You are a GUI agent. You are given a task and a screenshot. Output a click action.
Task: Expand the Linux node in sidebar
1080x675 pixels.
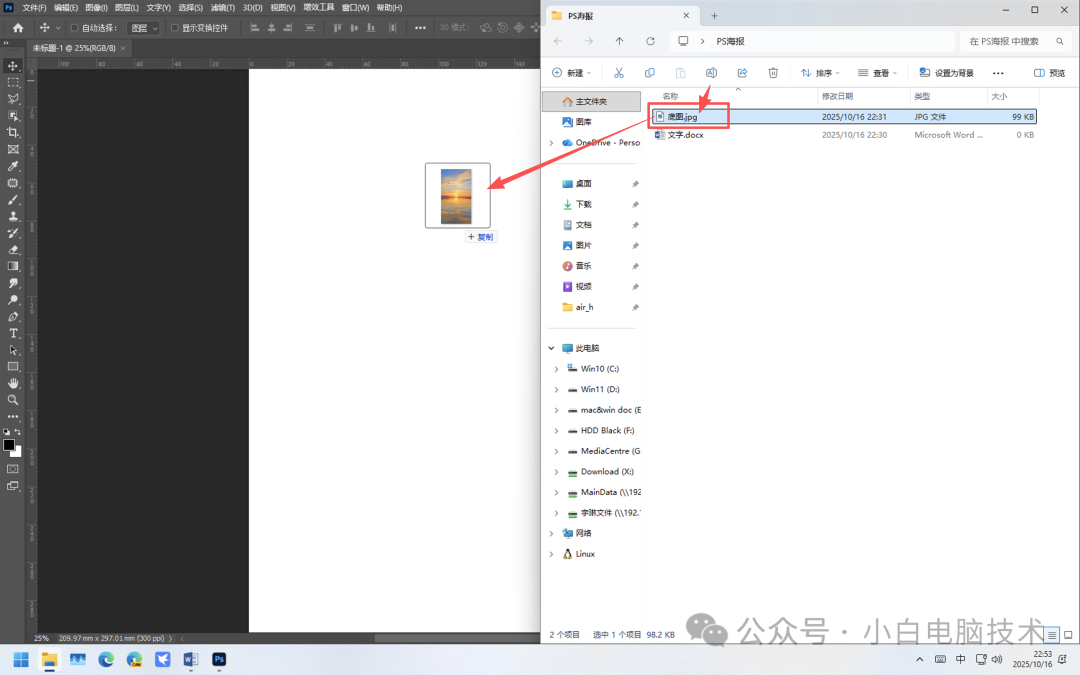pyautogui.click(x=551, y=554)
